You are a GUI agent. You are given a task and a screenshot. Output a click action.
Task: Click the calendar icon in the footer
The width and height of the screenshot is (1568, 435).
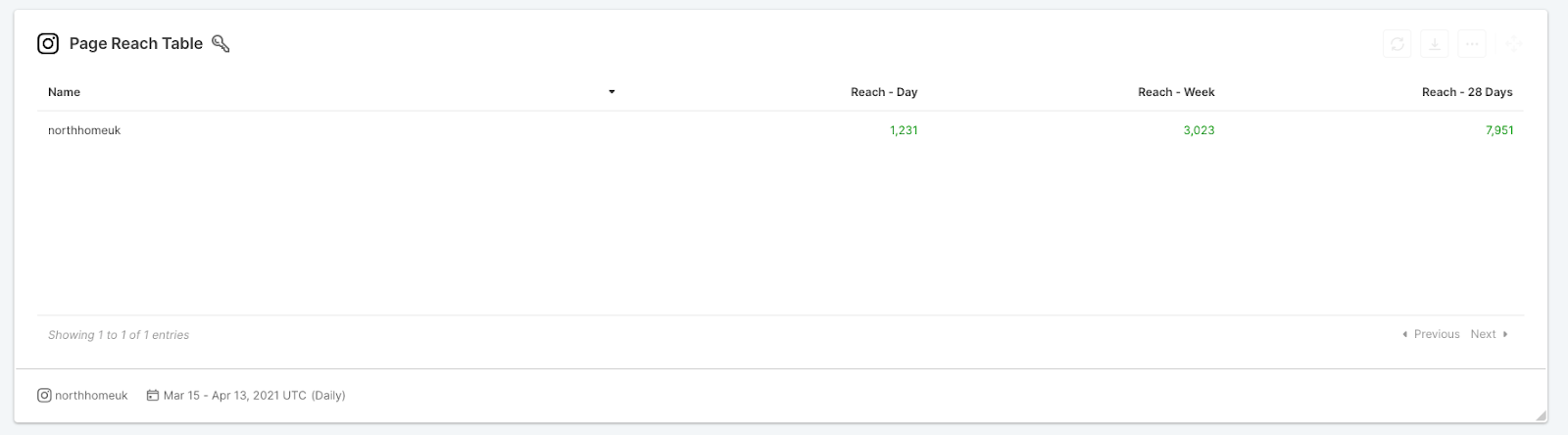(x=153, y=396)
